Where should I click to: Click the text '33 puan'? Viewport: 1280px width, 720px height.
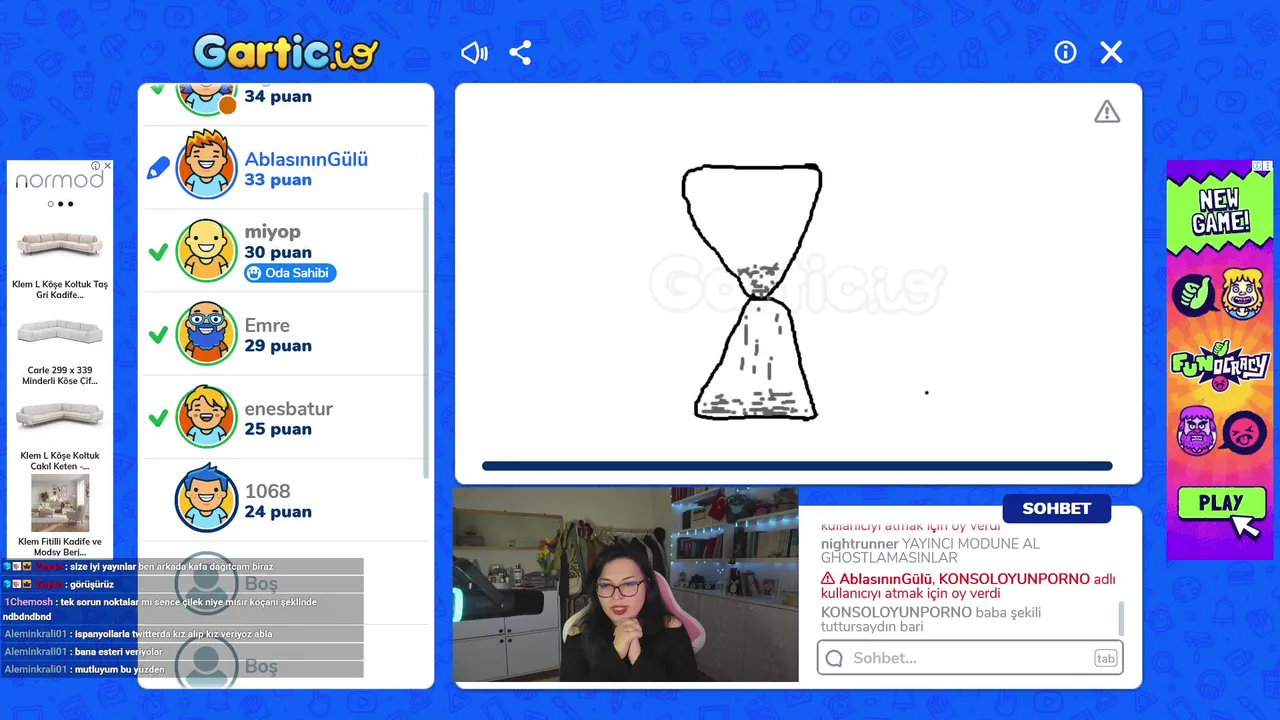click(277, 180)
